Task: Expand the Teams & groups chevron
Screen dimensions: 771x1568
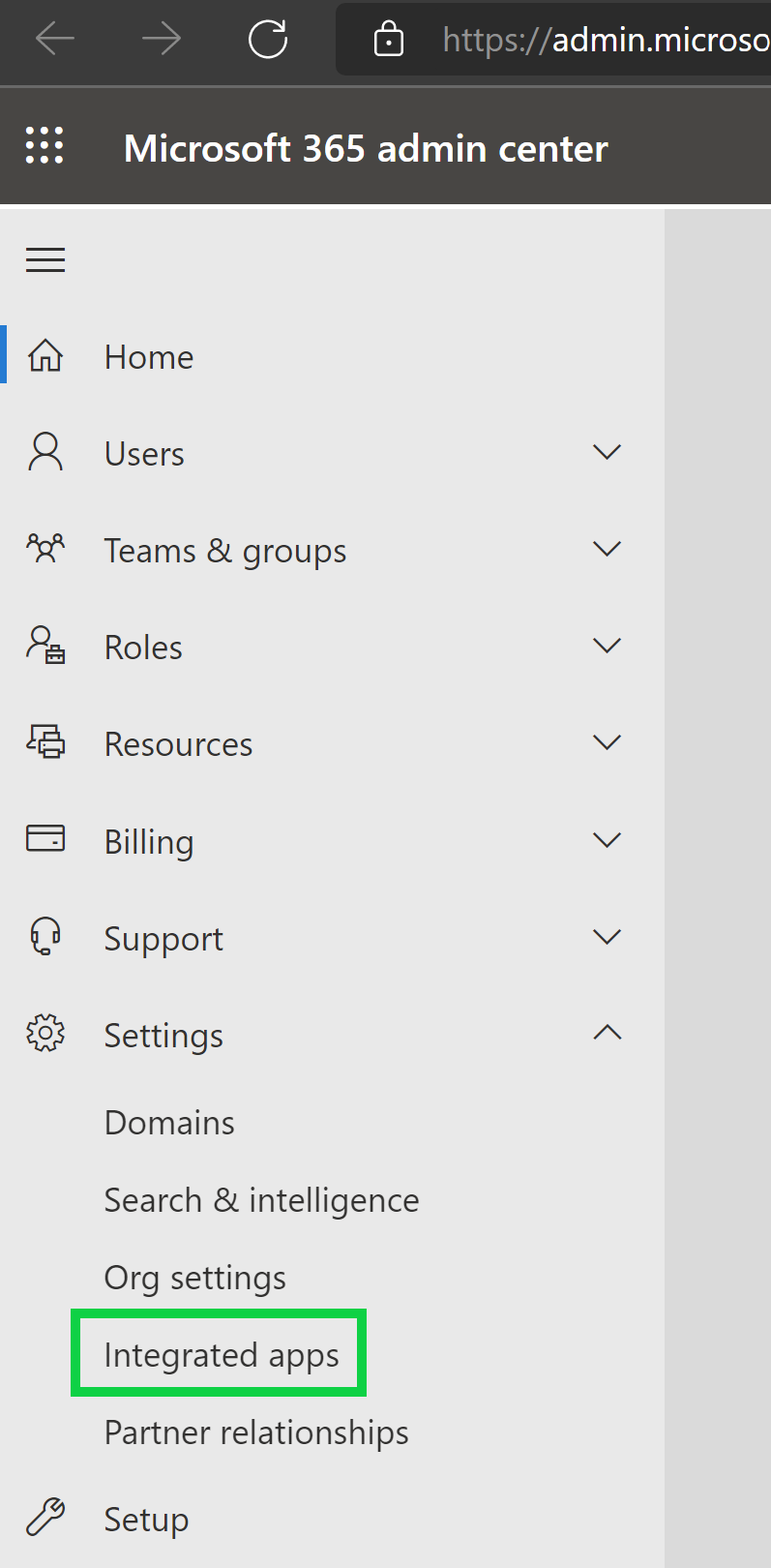Action: (x=607, y=549)
